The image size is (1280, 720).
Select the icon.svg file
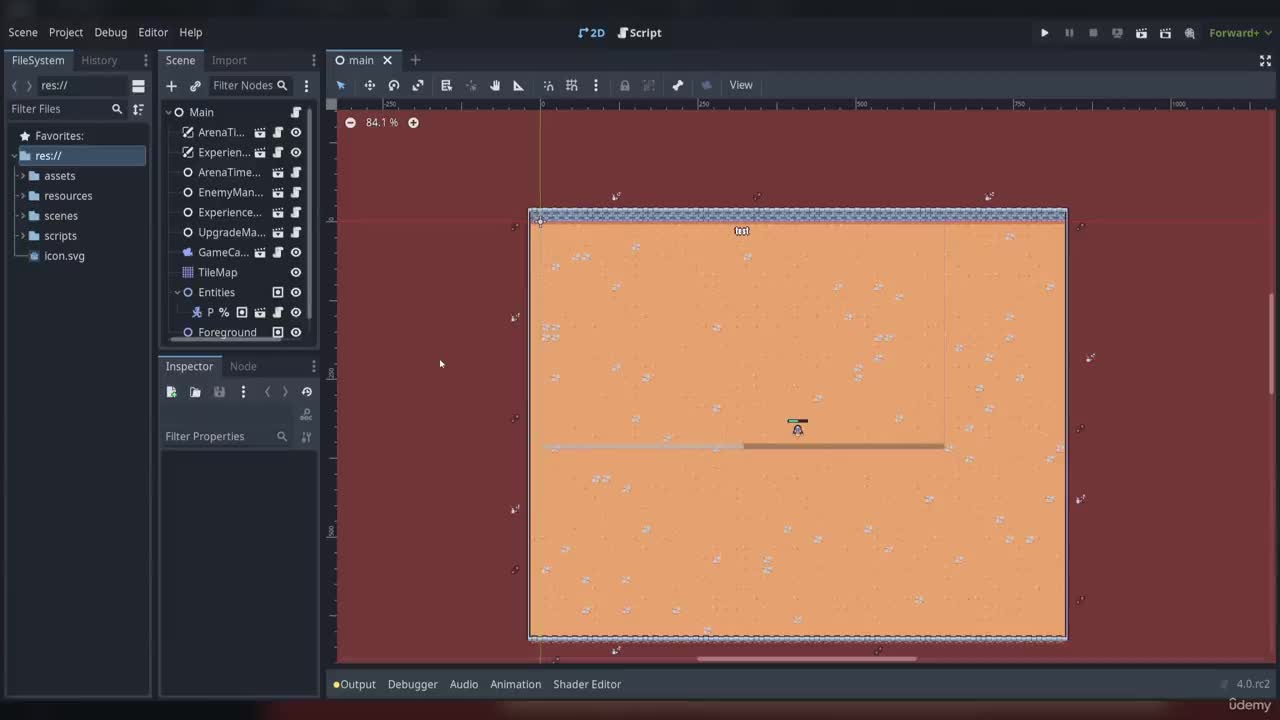(64, 256)
